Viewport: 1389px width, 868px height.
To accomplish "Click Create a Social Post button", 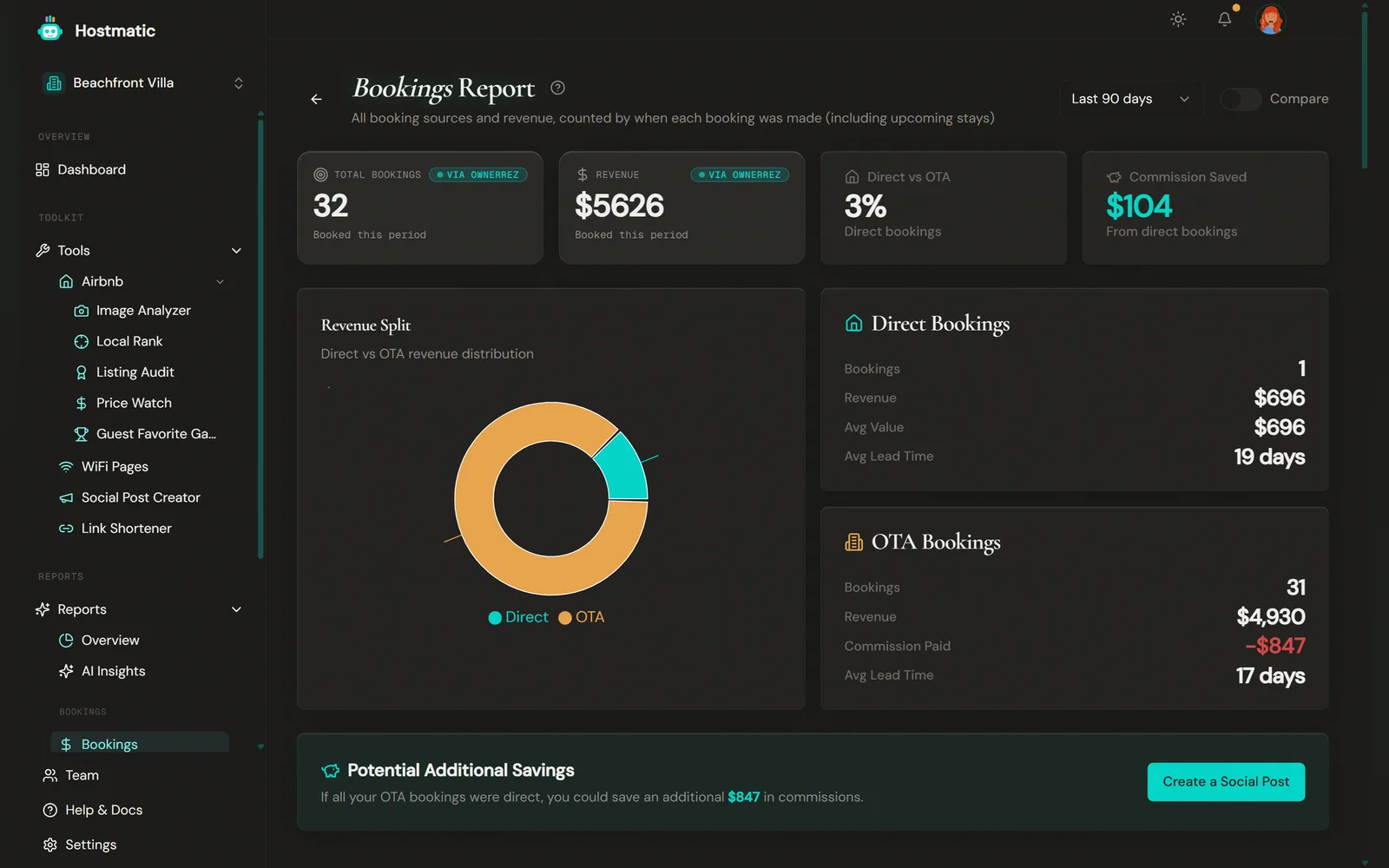I will coord(1226,782).
